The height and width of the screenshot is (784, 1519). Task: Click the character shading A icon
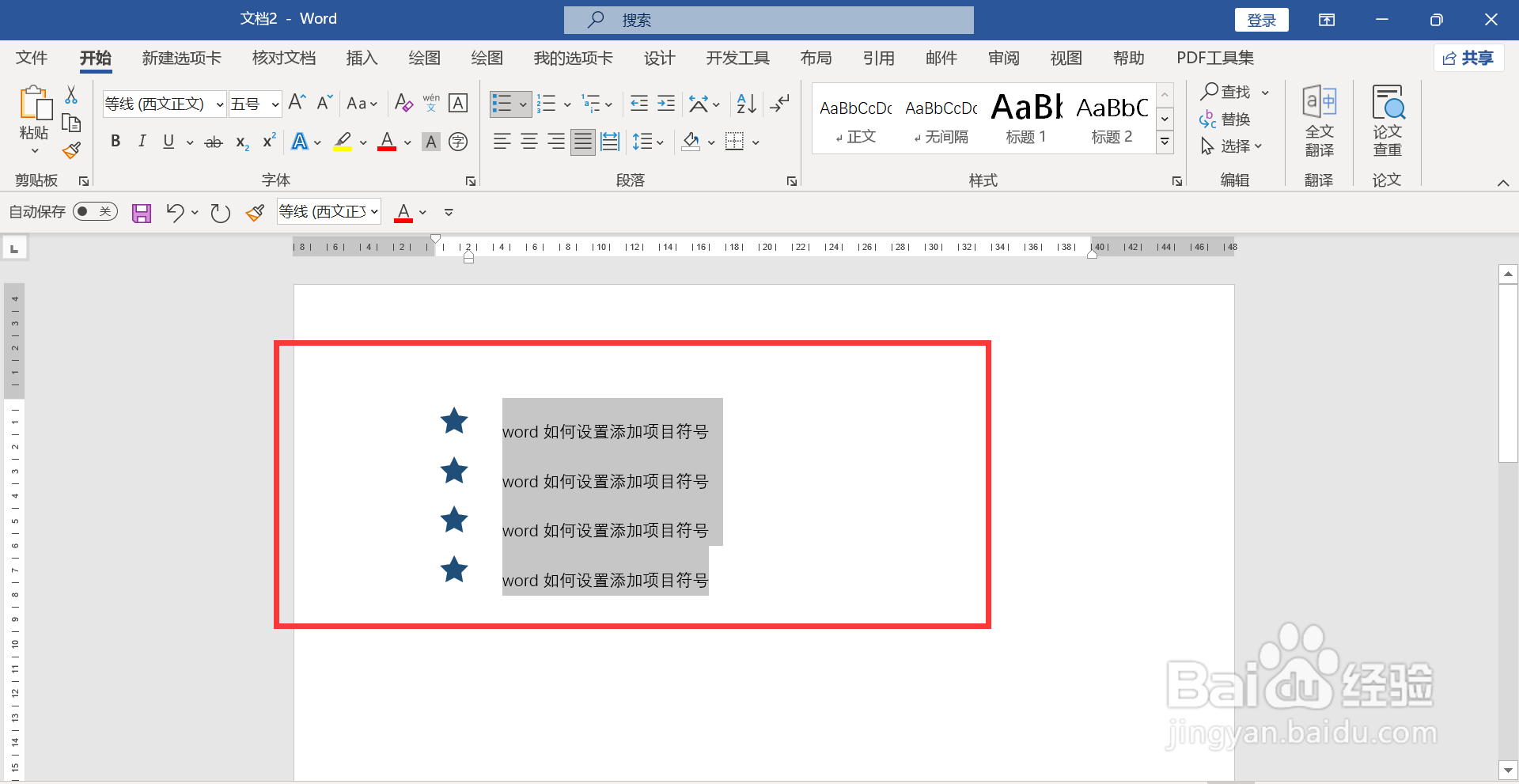(x=431, y=142)
